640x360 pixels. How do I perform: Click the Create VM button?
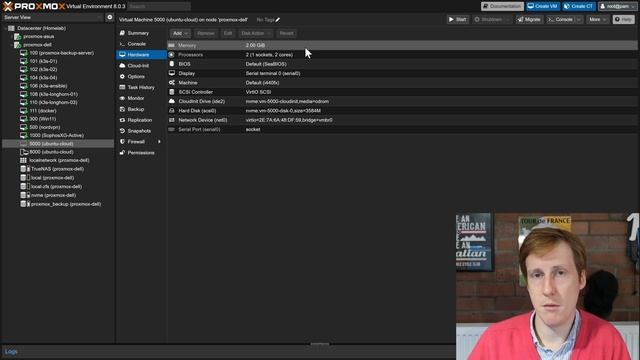click(x=542, y=6)
